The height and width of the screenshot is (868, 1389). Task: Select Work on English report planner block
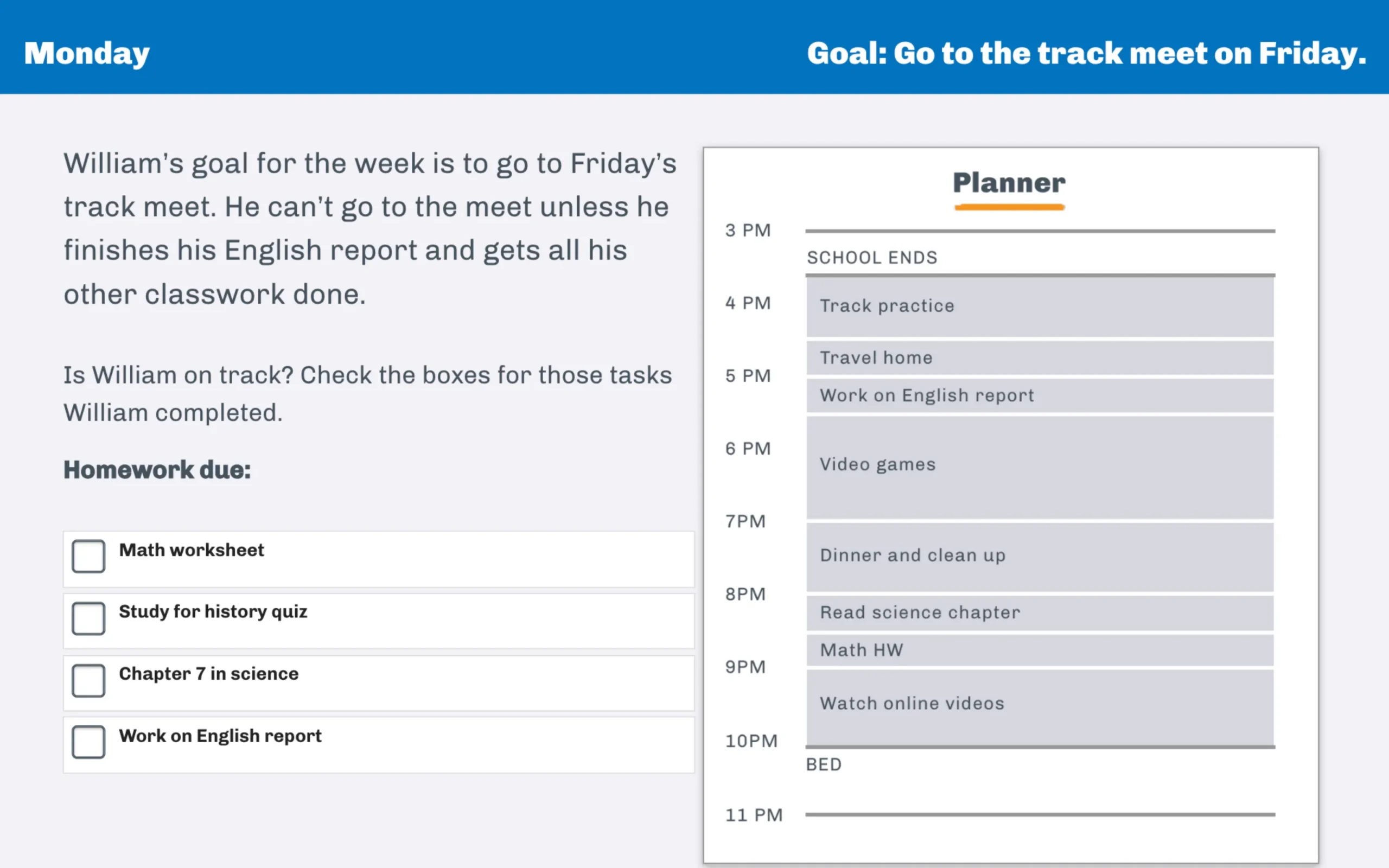click(1040, 395)
